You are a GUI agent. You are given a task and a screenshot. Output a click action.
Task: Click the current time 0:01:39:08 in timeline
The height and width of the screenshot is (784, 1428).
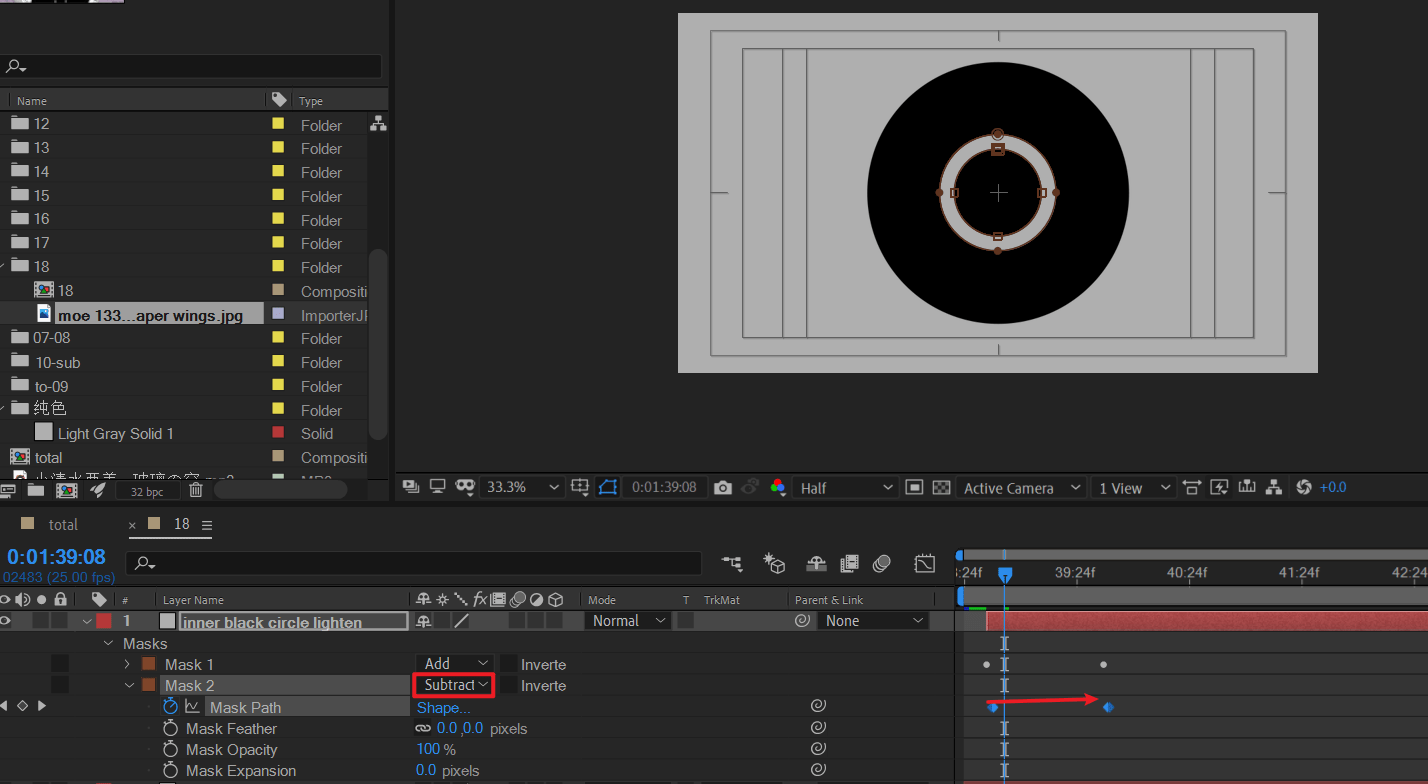56,557
